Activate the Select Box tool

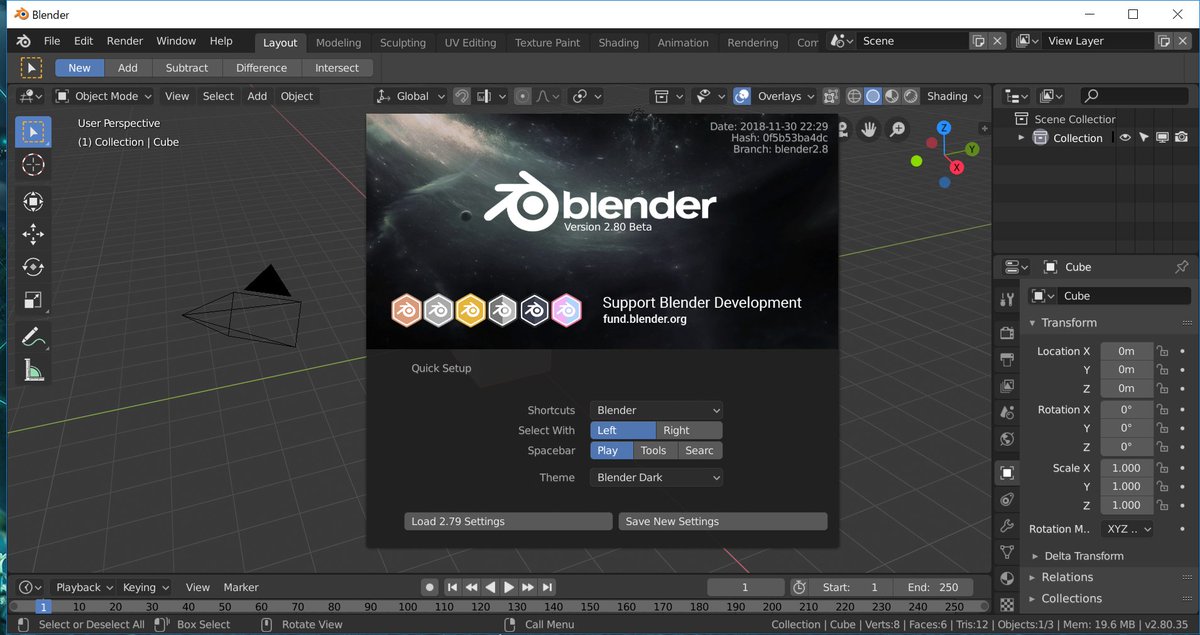[33, 131]
